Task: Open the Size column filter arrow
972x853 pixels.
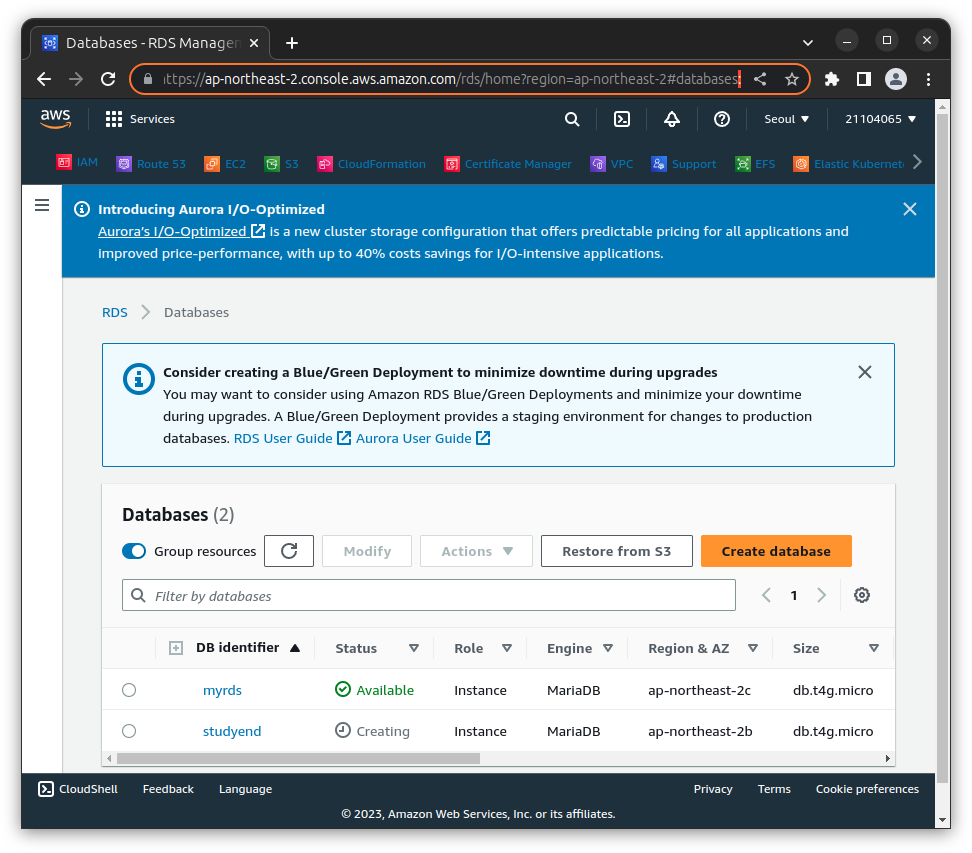Action: pyautogui.click(x=873, y=648)
